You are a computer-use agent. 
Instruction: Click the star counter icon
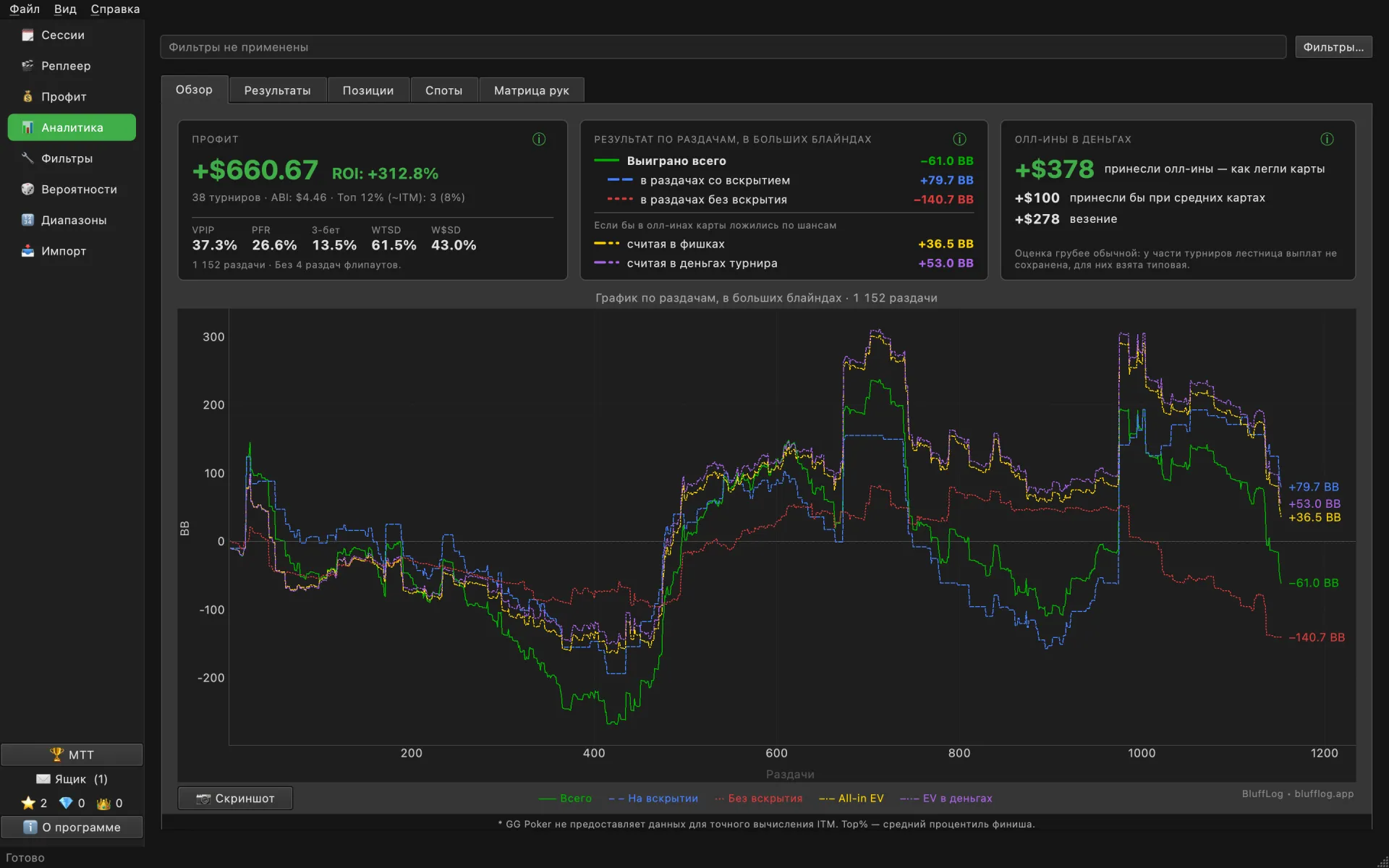[28, 803]
